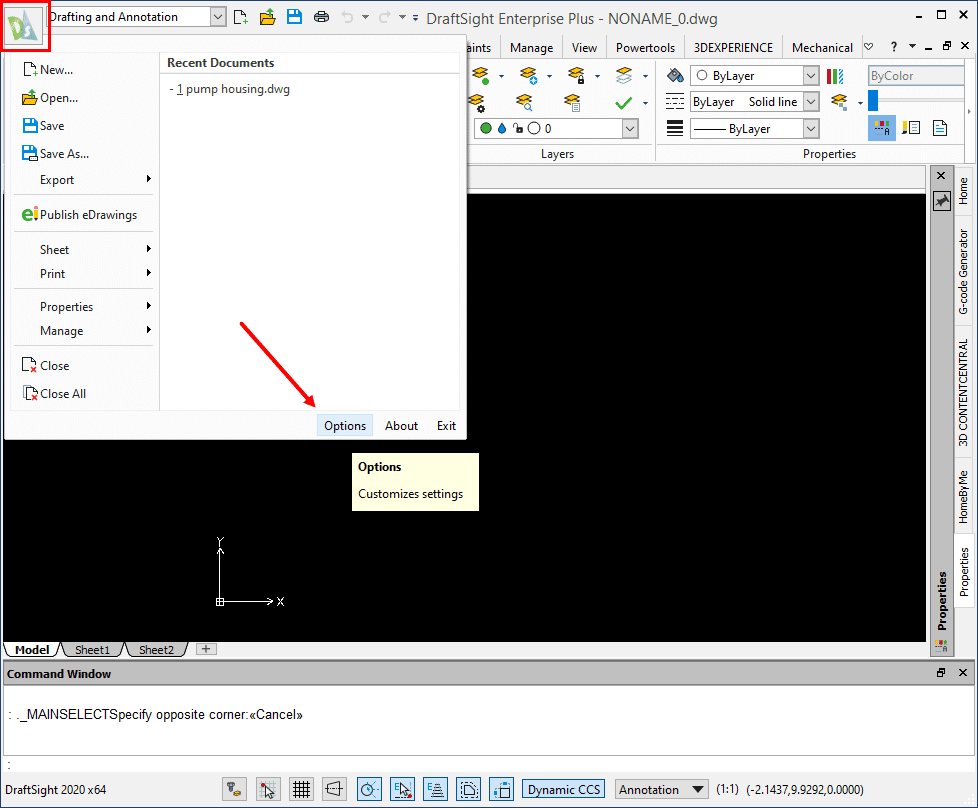Click the blue transparency slider handle
This screenshot has height=808, width=978.
click(873, 100)
